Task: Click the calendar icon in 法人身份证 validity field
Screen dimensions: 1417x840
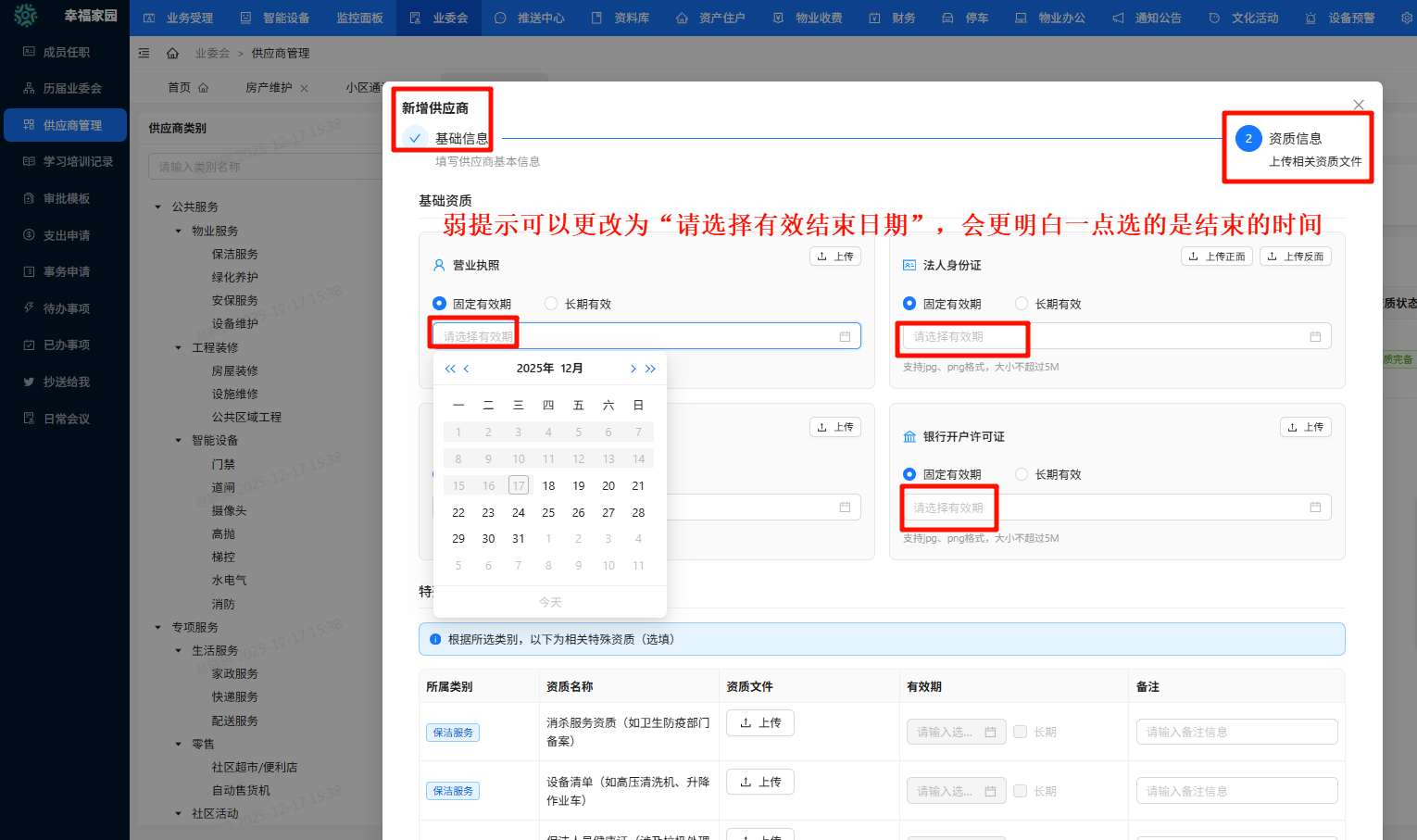Action: pos(1315,336)
